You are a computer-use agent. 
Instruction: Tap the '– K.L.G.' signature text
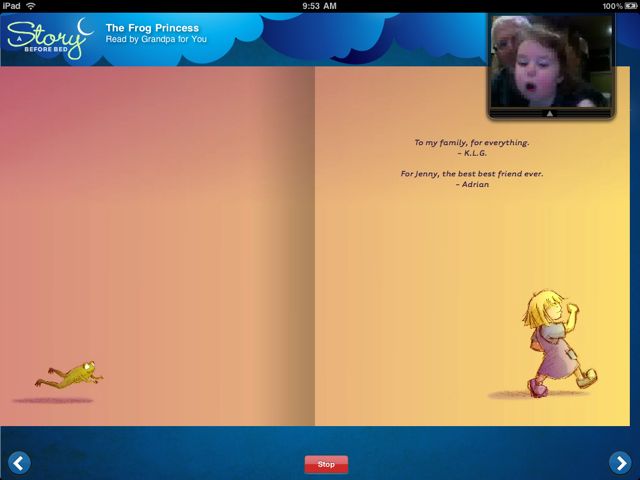coord(472,153)
